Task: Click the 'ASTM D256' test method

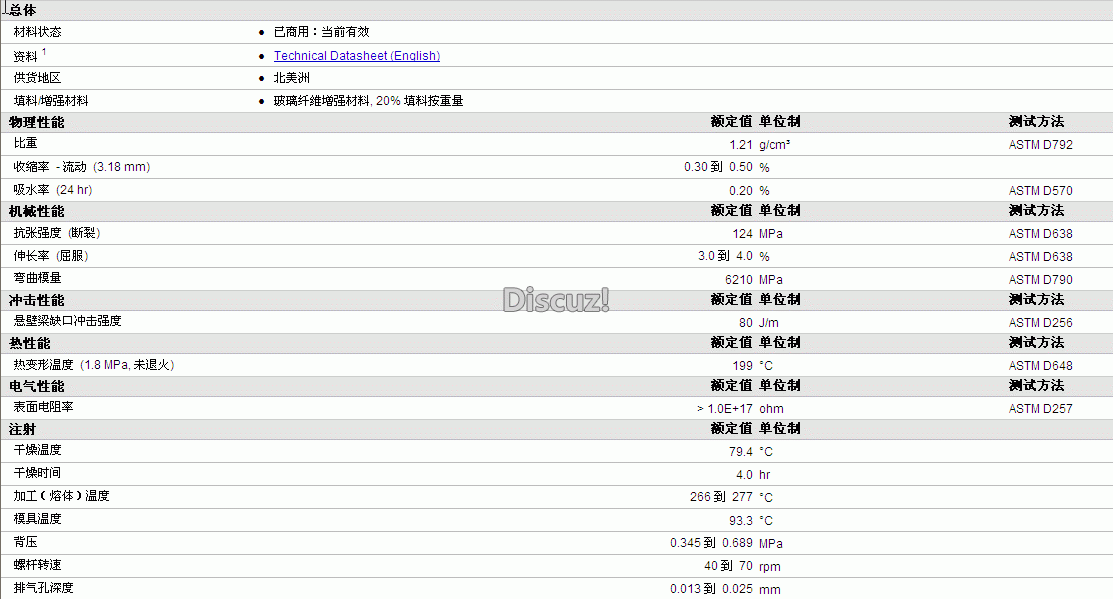Action: tap(1041, 323)
